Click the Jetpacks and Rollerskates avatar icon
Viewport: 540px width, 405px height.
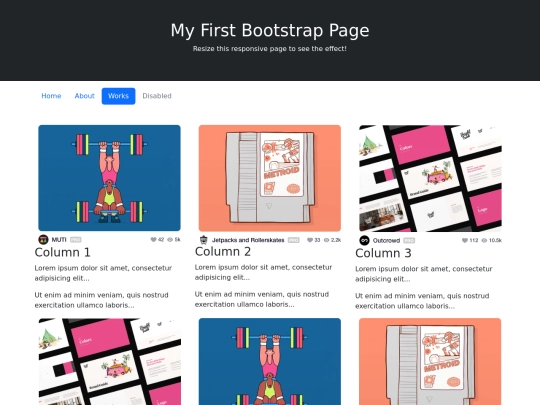click(204, 240)
